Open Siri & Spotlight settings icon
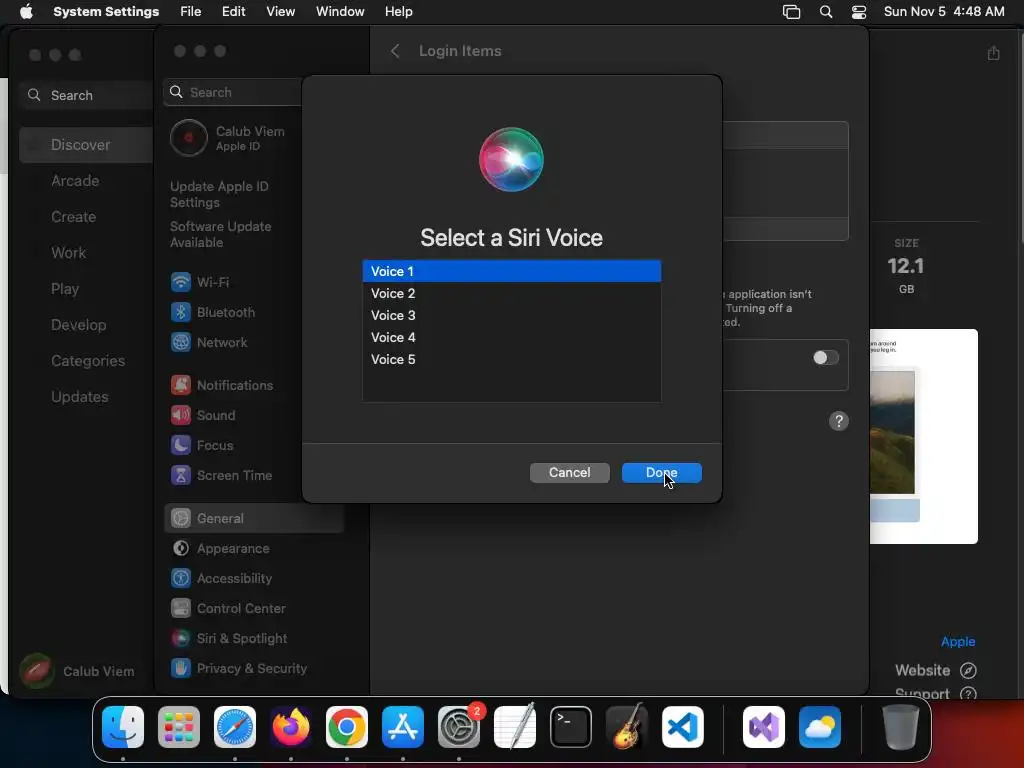1024x768 pixels. coord(181,639)
